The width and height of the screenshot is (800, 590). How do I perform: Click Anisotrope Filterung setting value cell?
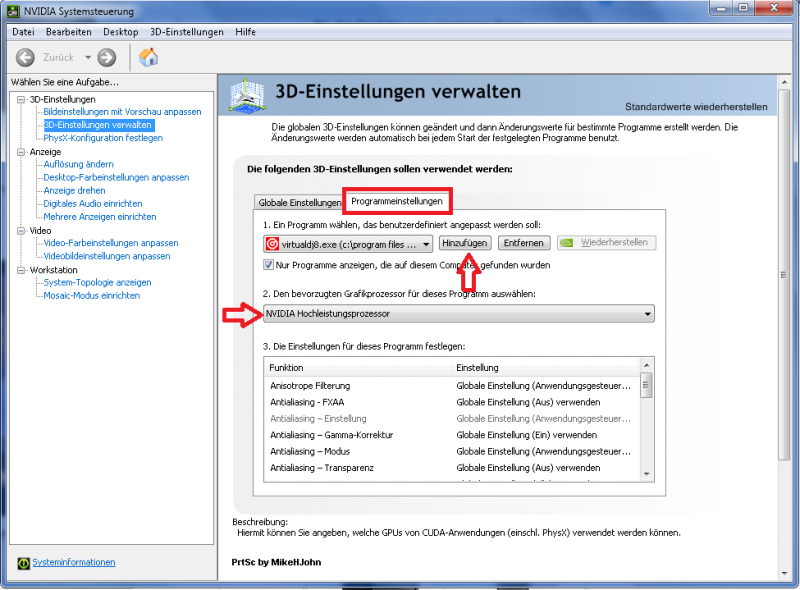coord(544,386)
